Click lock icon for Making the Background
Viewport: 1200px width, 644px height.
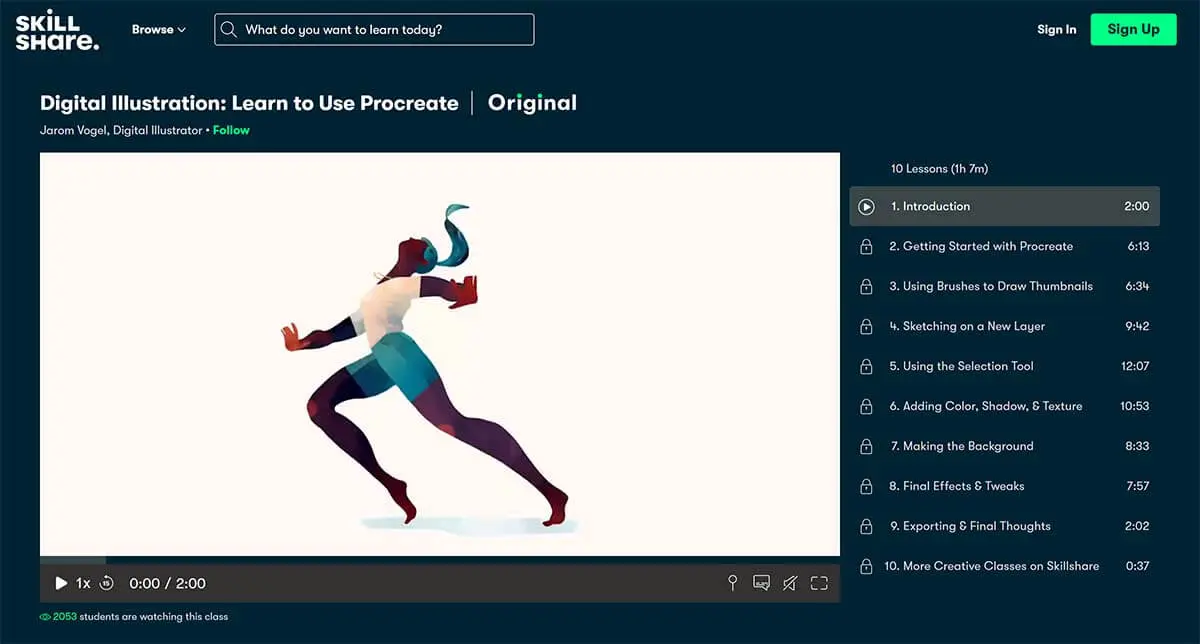867,447
